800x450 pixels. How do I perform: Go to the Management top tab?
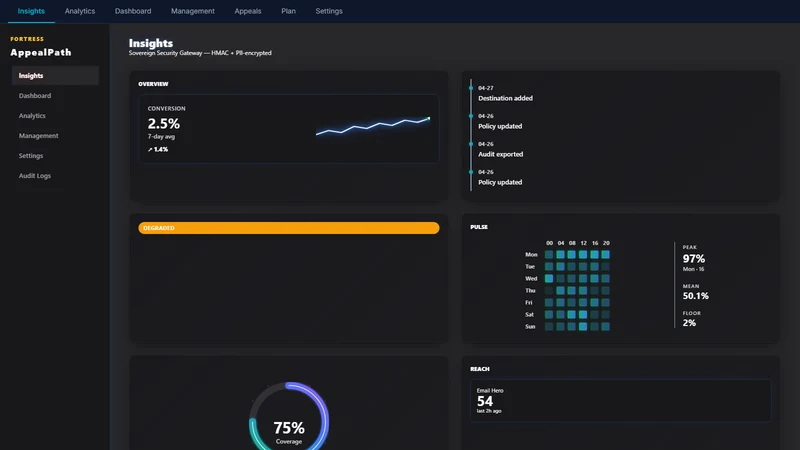coord(192,11)
